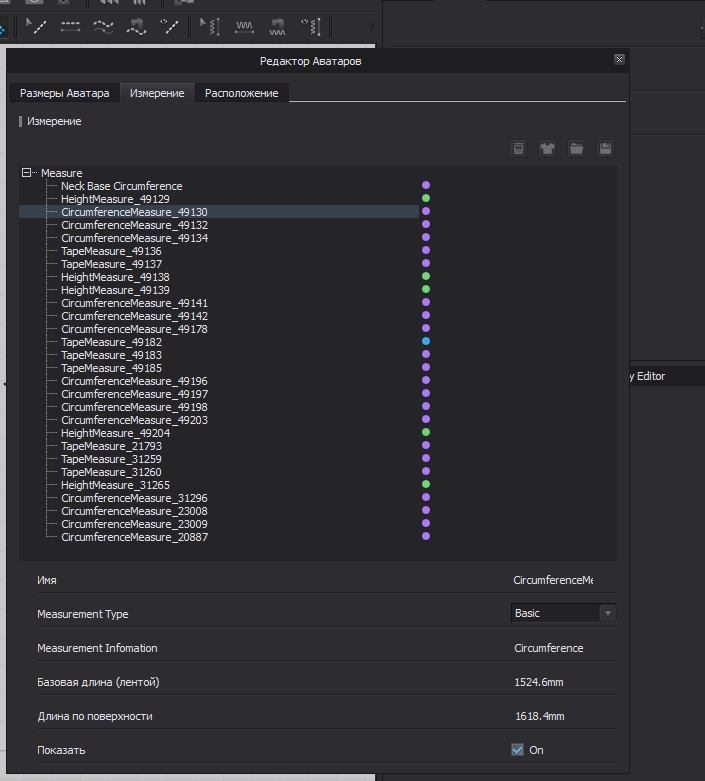Viewport: 705px width, 781px height.
Task: Collapse the Measure tree root node
Action: (27, 173)
